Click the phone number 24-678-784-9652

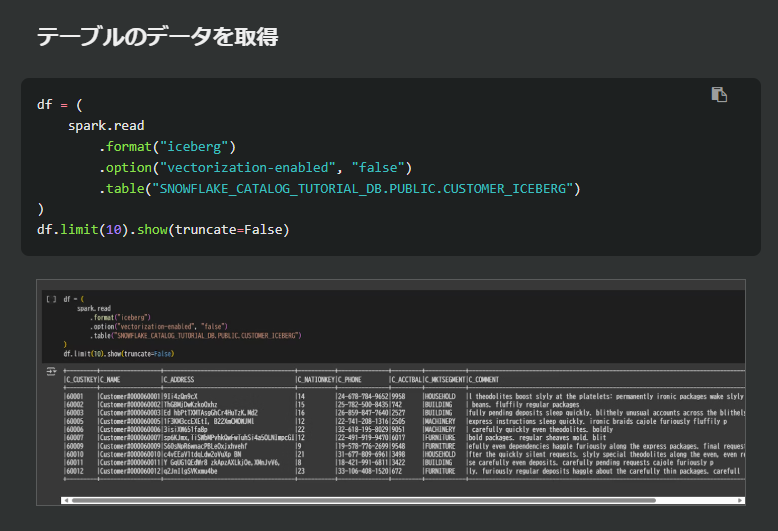click(363, 397)
